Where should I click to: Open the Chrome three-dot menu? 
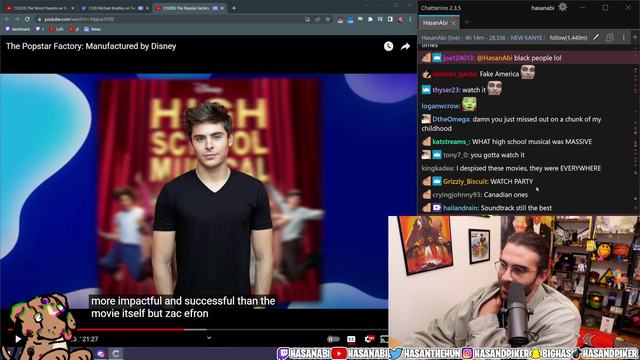410,19
